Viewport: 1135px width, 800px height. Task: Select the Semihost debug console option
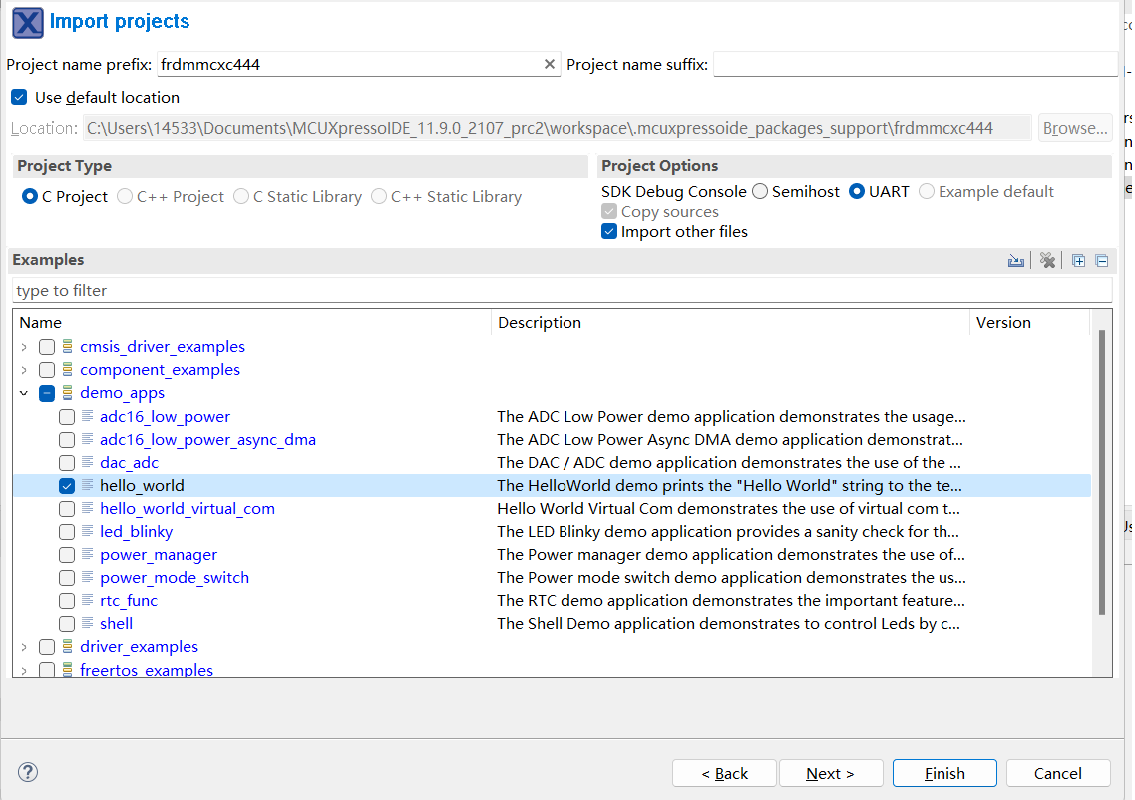[760, 192]
